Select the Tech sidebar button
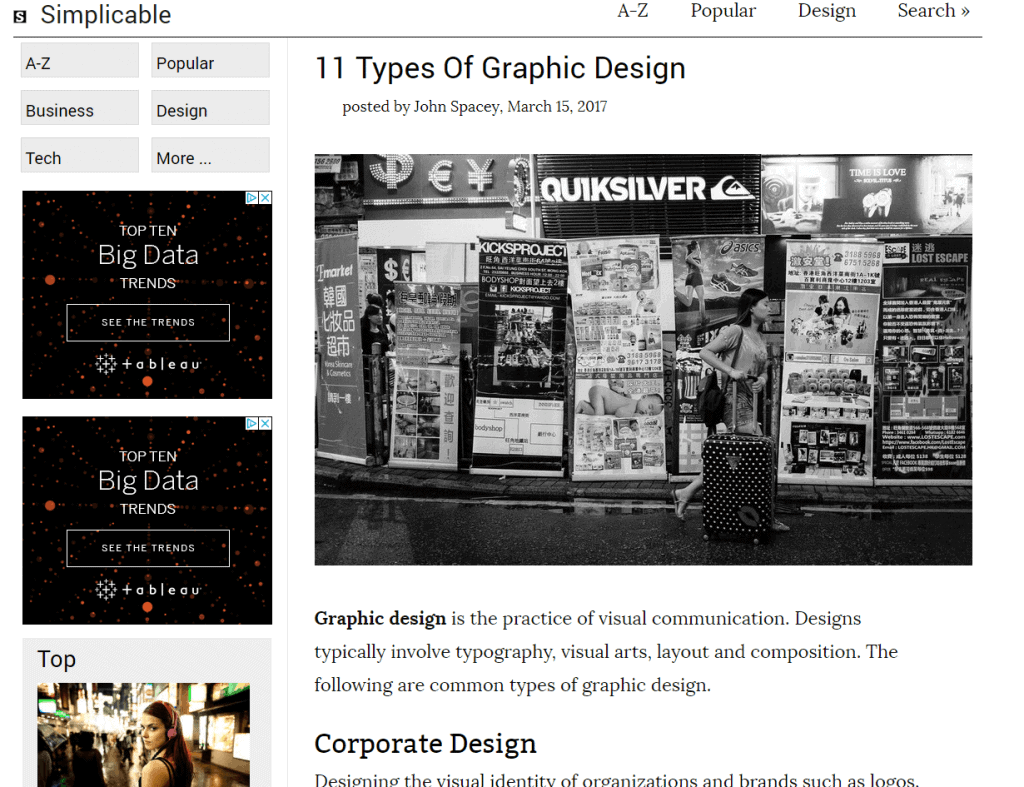 tap(80, 155)
